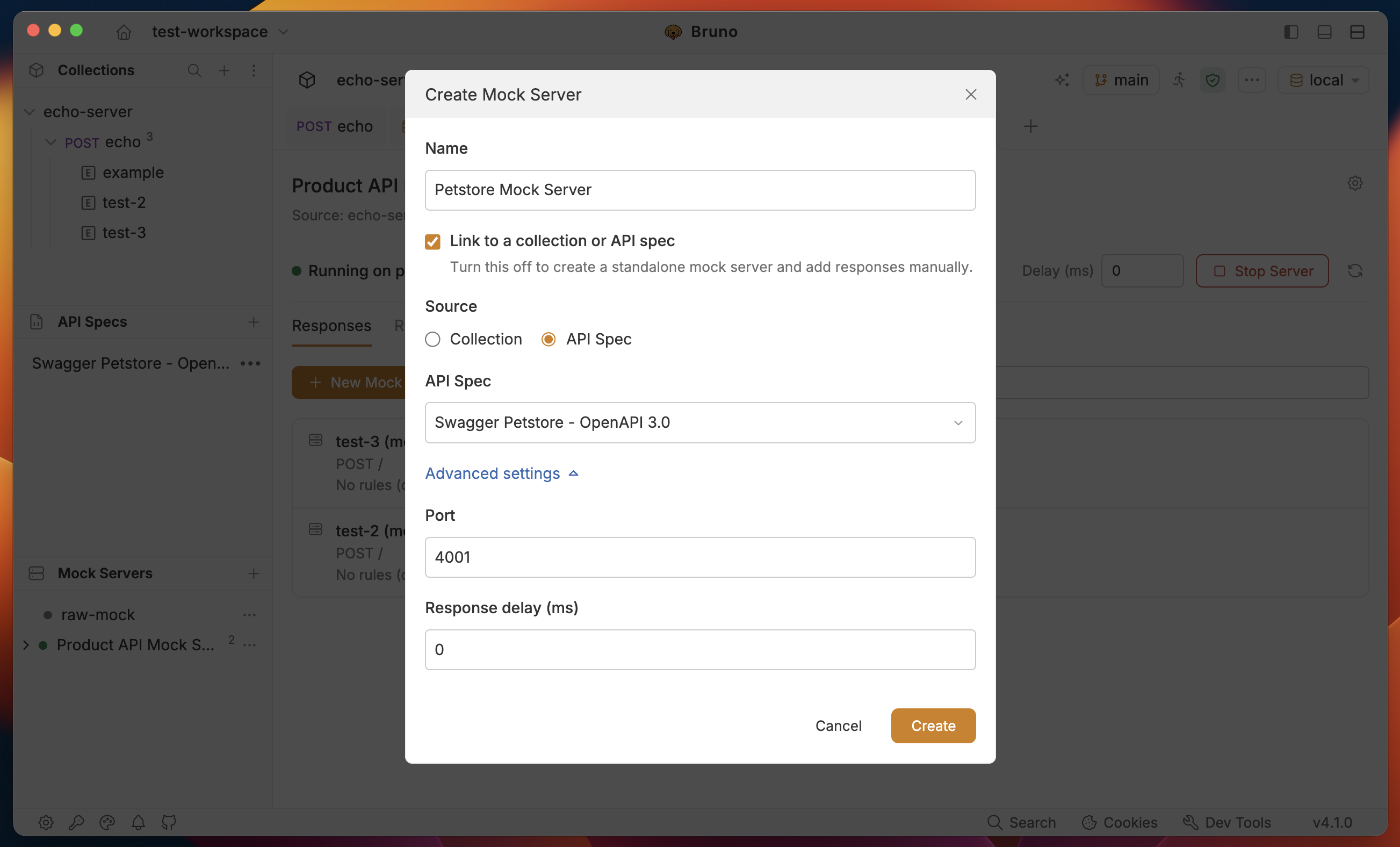
Task: Open preferences gear in status bar
Action: pyautogui.click(x=46, y=822)
